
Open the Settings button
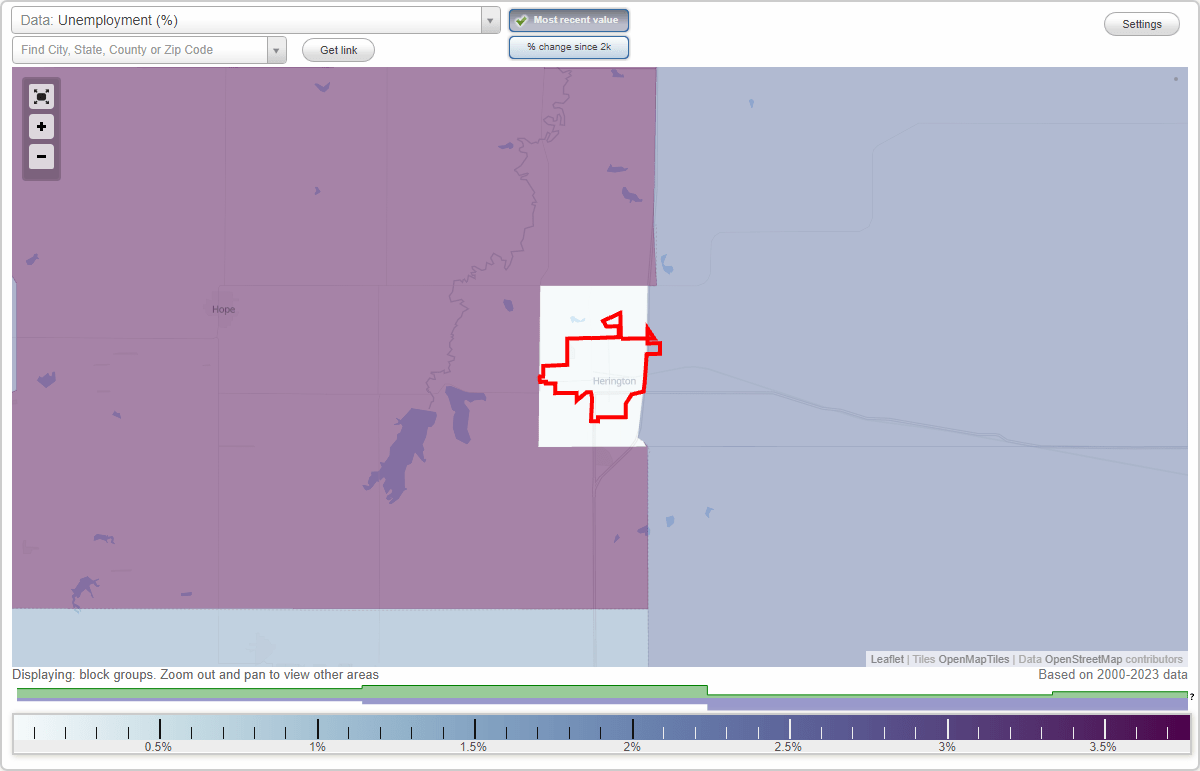(x=1142, y=25)
